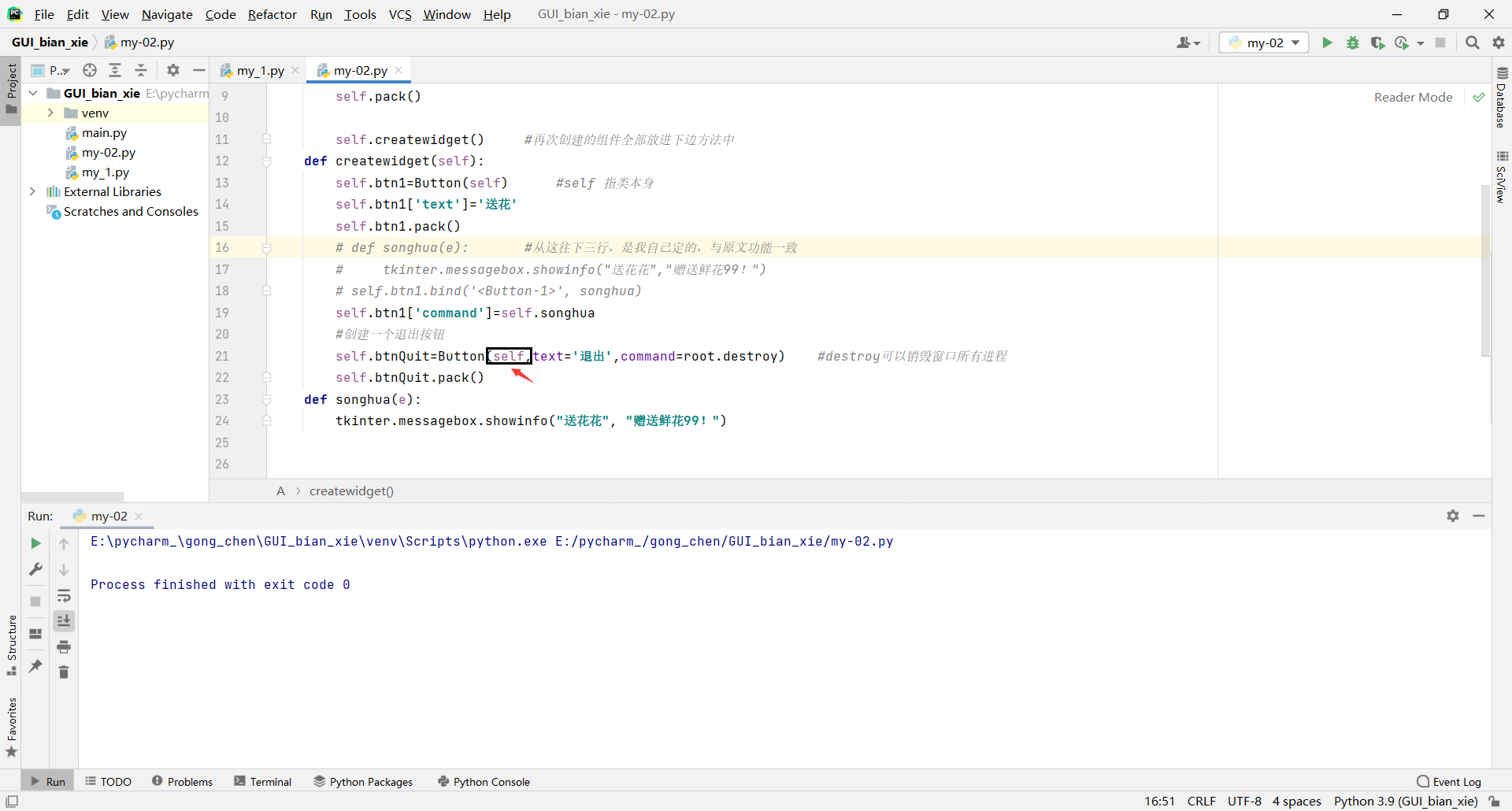Run my-02 with the green play button
Screen dimensions: 1512x811
coord(1327,43)
